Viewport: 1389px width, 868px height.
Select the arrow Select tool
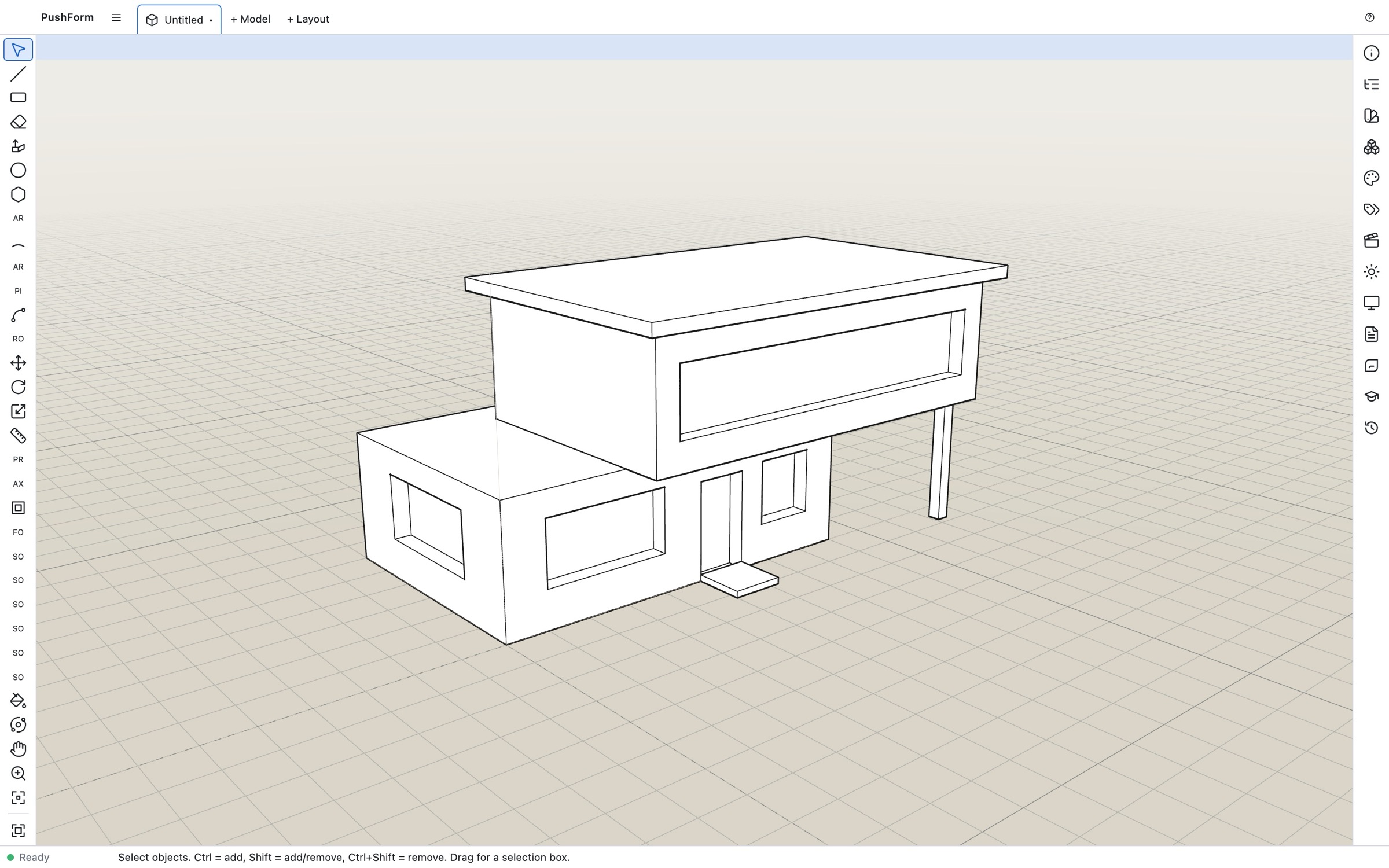(x=18, y=50)
